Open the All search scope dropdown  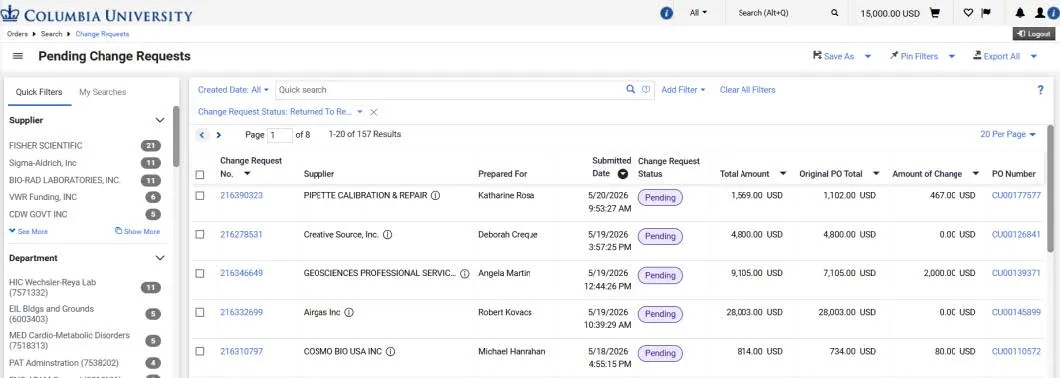(698, 13)
